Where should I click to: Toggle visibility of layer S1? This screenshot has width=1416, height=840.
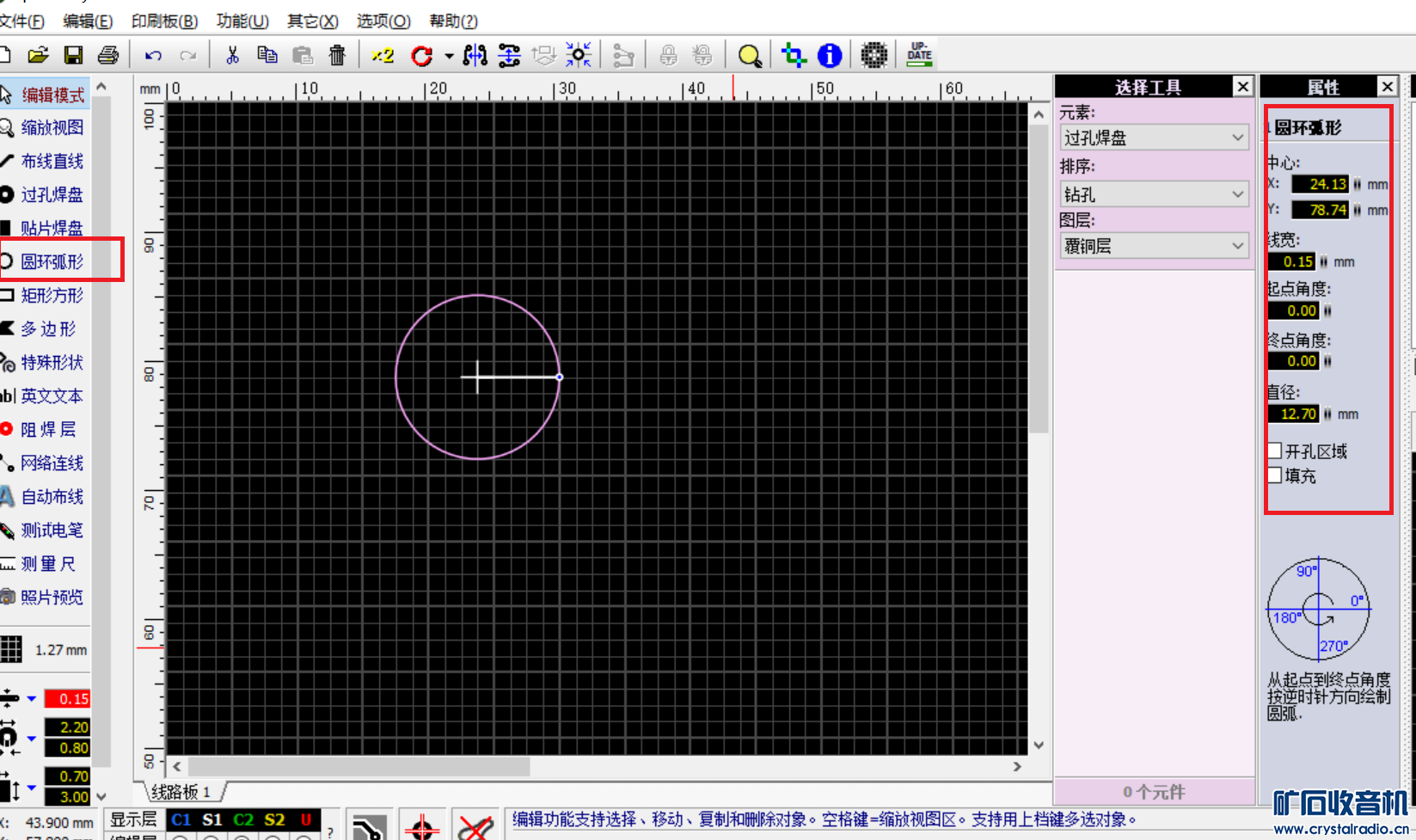pos(212,820)
